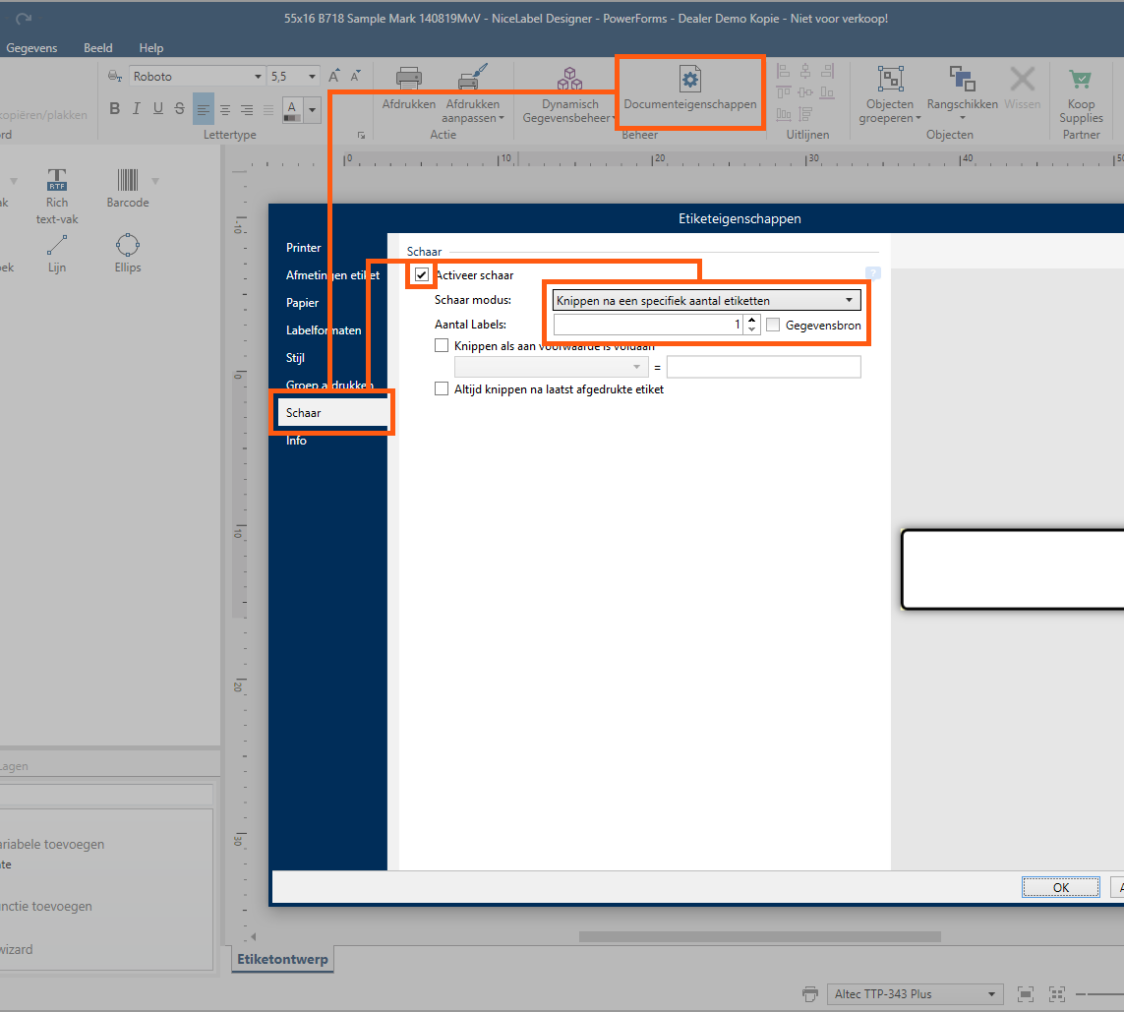The height and width of the screenshot is (1012, 1124).
Task: Open Documenteigenschappen from the ribbon
Action: (x=690, y=80)
